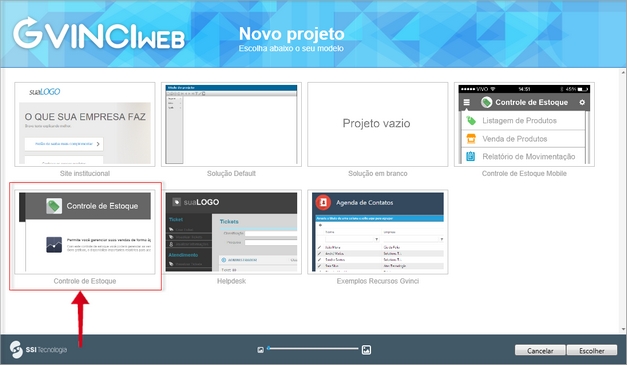Click the red contact icon in Agenda de Contatos
Viewport: 627px width, 365px height.
[x=323, y=202]
